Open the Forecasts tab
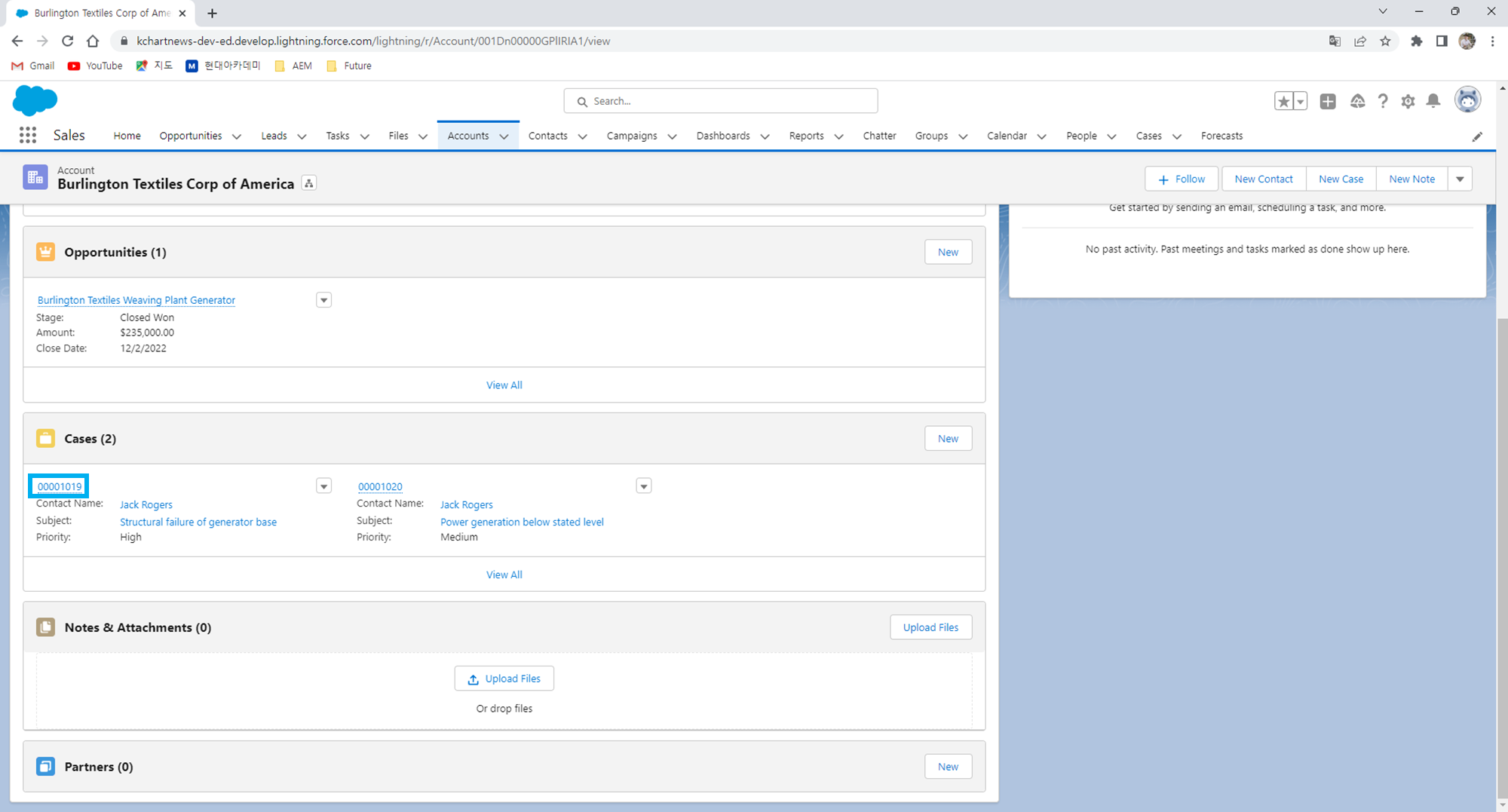 coord(1221,136)
